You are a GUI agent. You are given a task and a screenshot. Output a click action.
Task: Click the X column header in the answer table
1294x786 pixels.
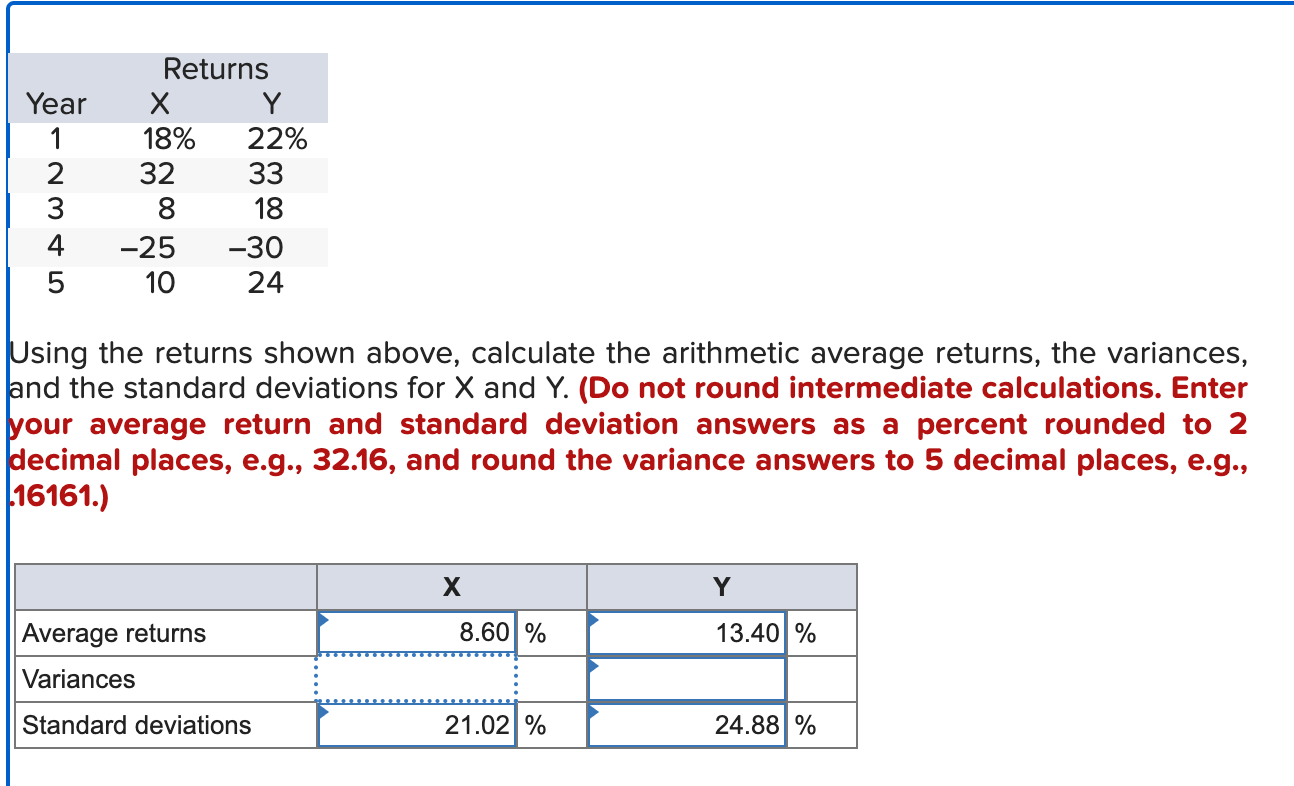[451, 587]
